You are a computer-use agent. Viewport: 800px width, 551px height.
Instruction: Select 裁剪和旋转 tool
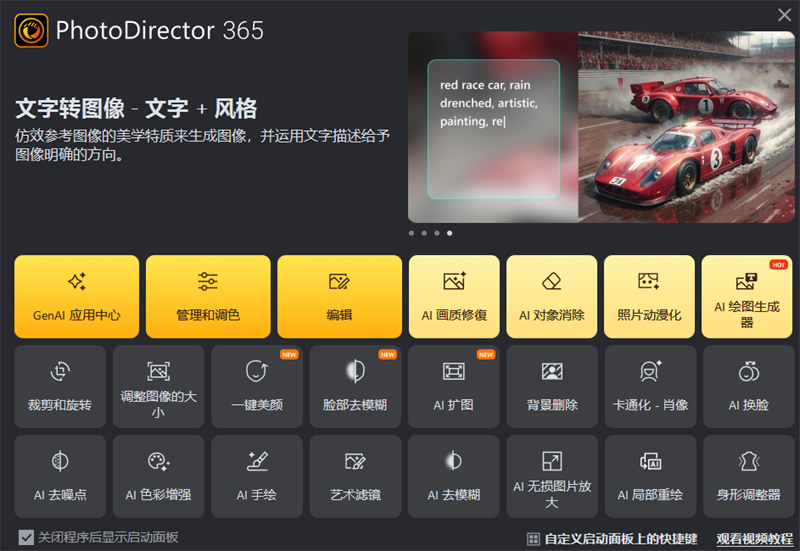pyautogui.click(x=60, y=386)
